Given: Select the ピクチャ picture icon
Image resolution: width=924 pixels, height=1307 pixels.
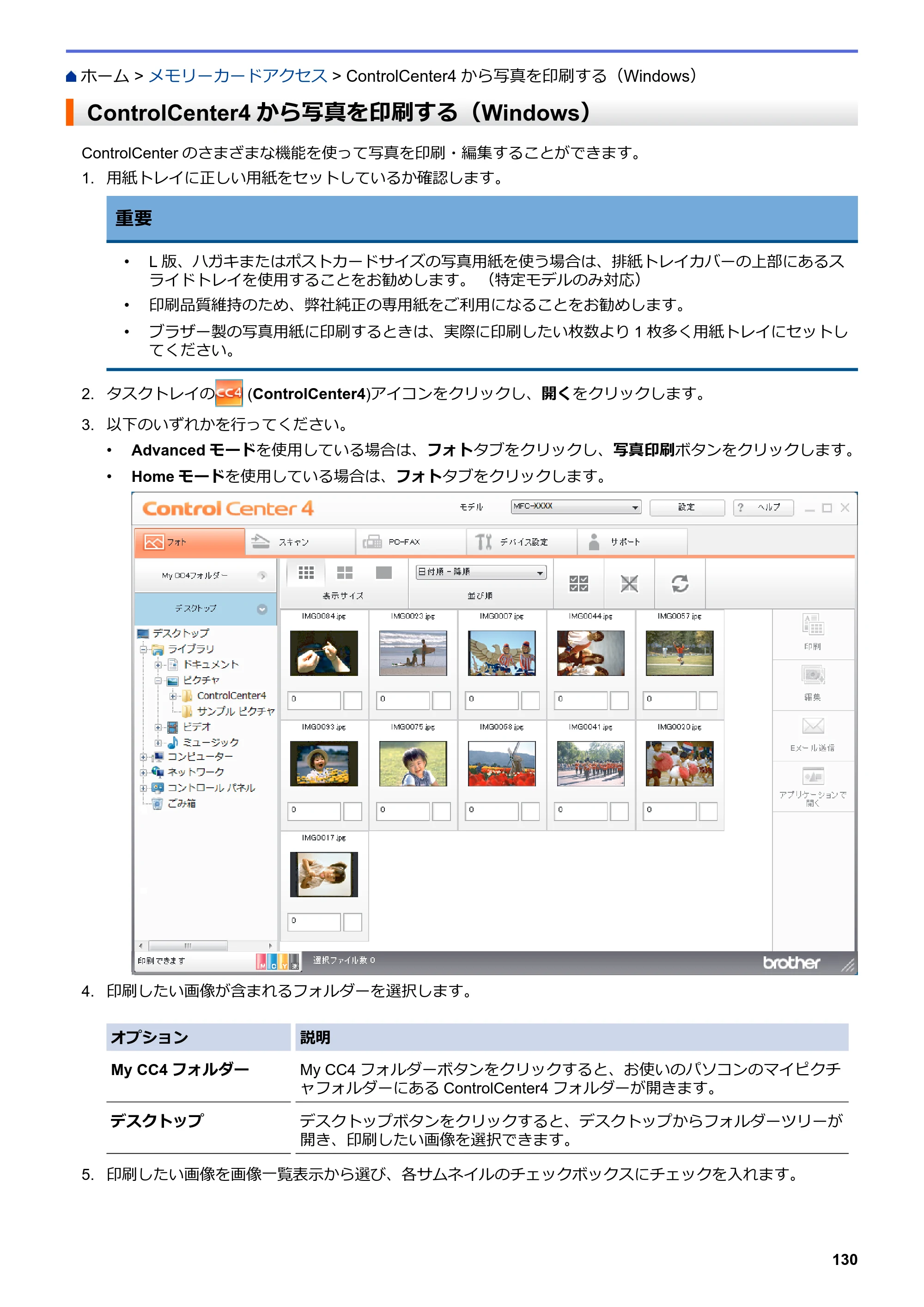Looking at the screenshot, I should 172,681.
